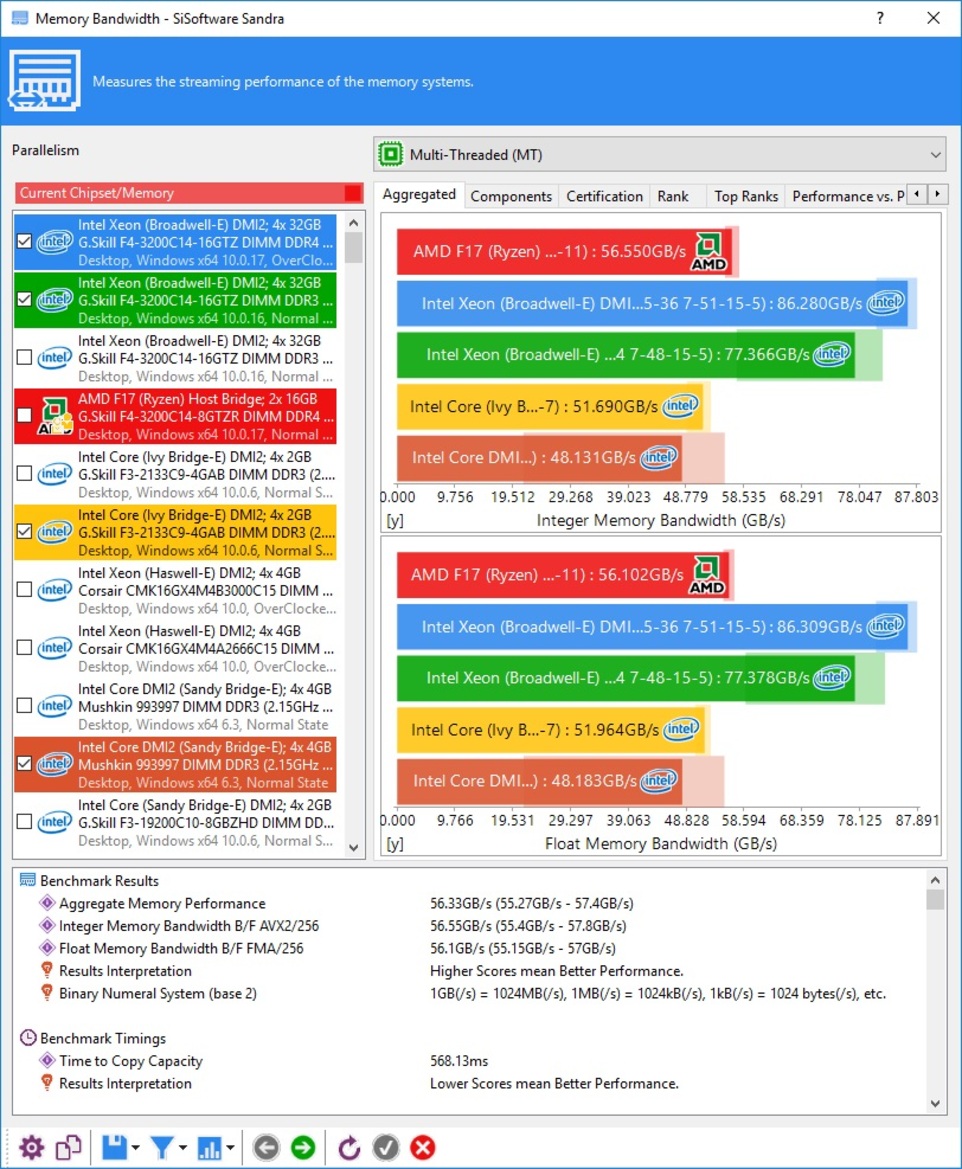The width and height of the screenshot is (962, 1169).
Task: Uncheck the green Broadwell-E DDR3 entry
Action: click(x=25, y=300)
